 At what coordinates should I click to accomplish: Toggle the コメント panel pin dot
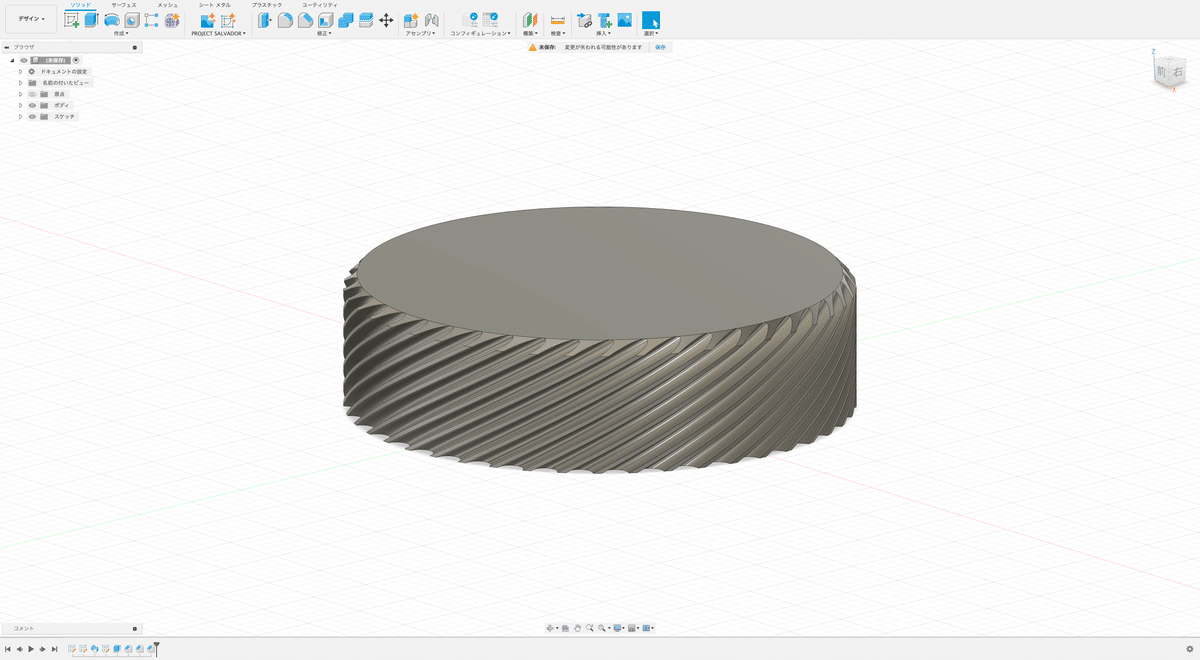tap(135, 628)
